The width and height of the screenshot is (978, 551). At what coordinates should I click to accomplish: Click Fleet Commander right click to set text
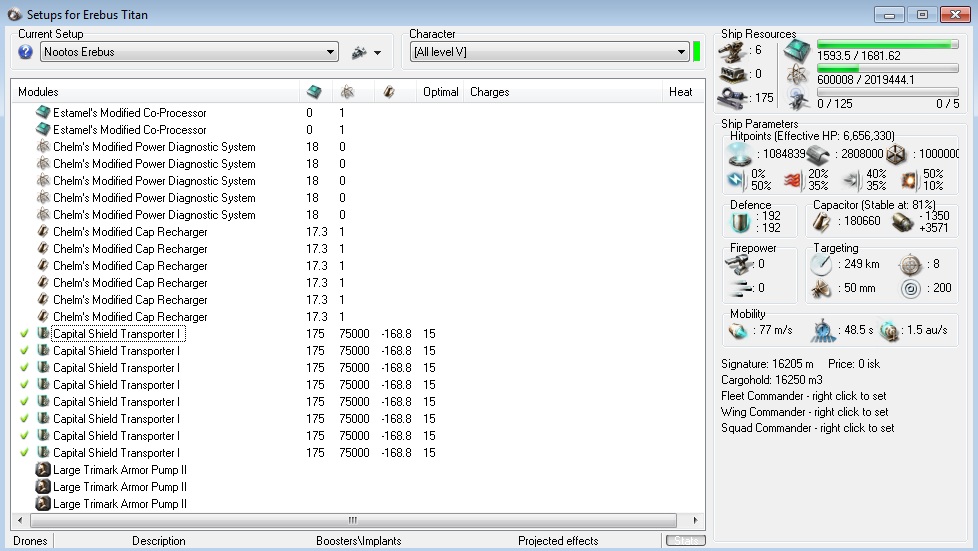807,396
